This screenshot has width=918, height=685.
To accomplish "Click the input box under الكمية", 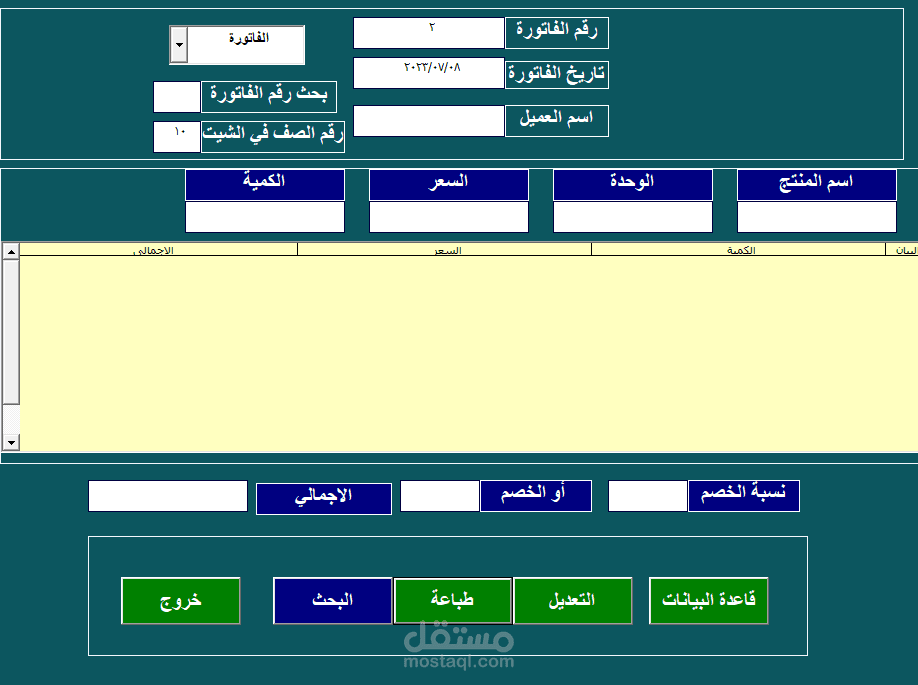I will coord(265,217).
